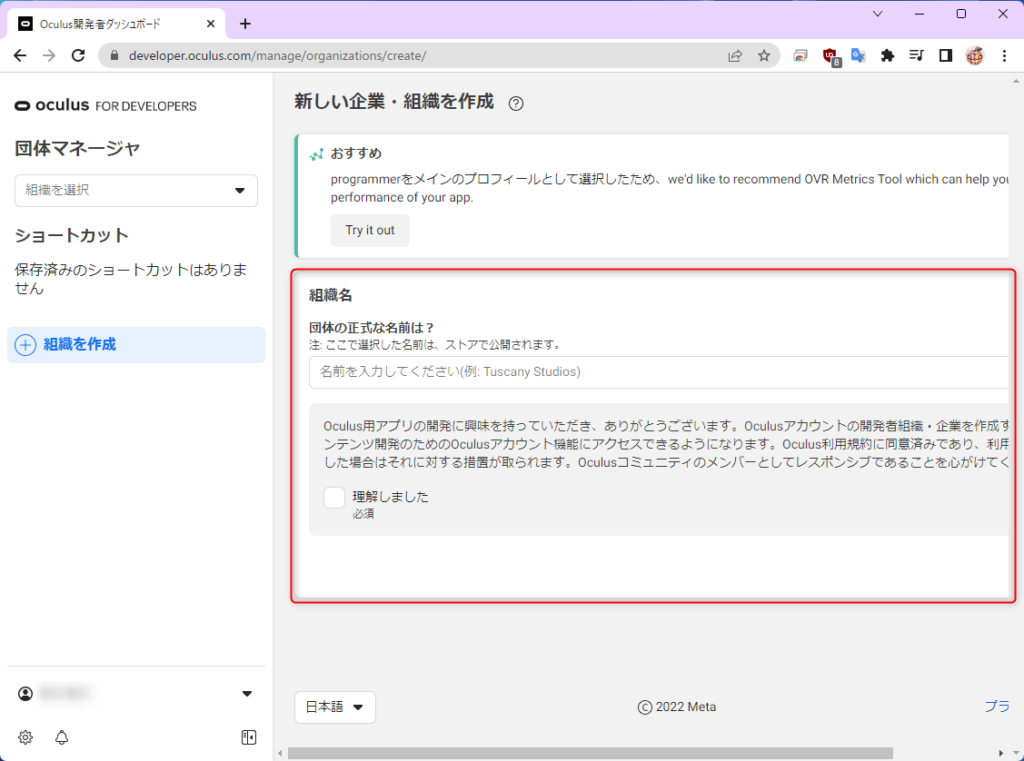Check the 理解しました checkbox
1024x761 pixels.
pyautogui.click(x=334, y=497)
